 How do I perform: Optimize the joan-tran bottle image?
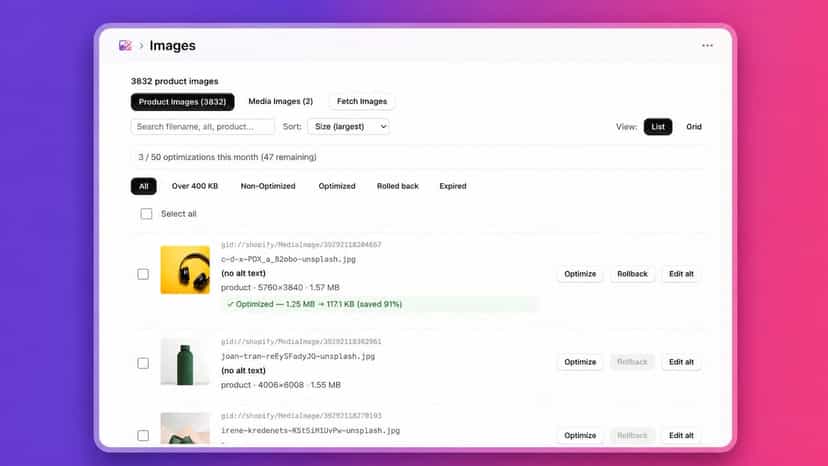tap(580, 362)
